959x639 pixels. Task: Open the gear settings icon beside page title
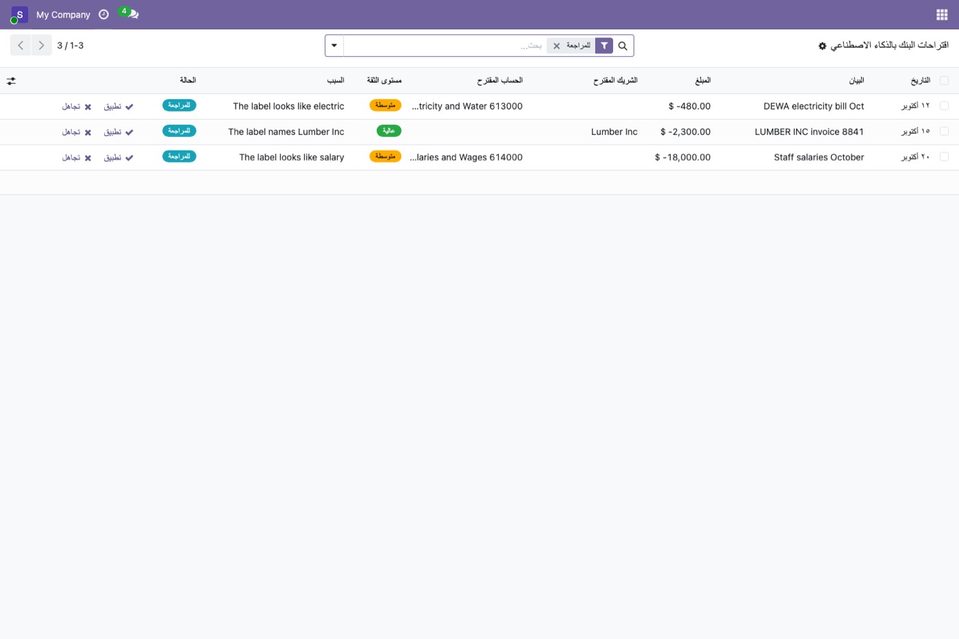(x=822, y=46)
